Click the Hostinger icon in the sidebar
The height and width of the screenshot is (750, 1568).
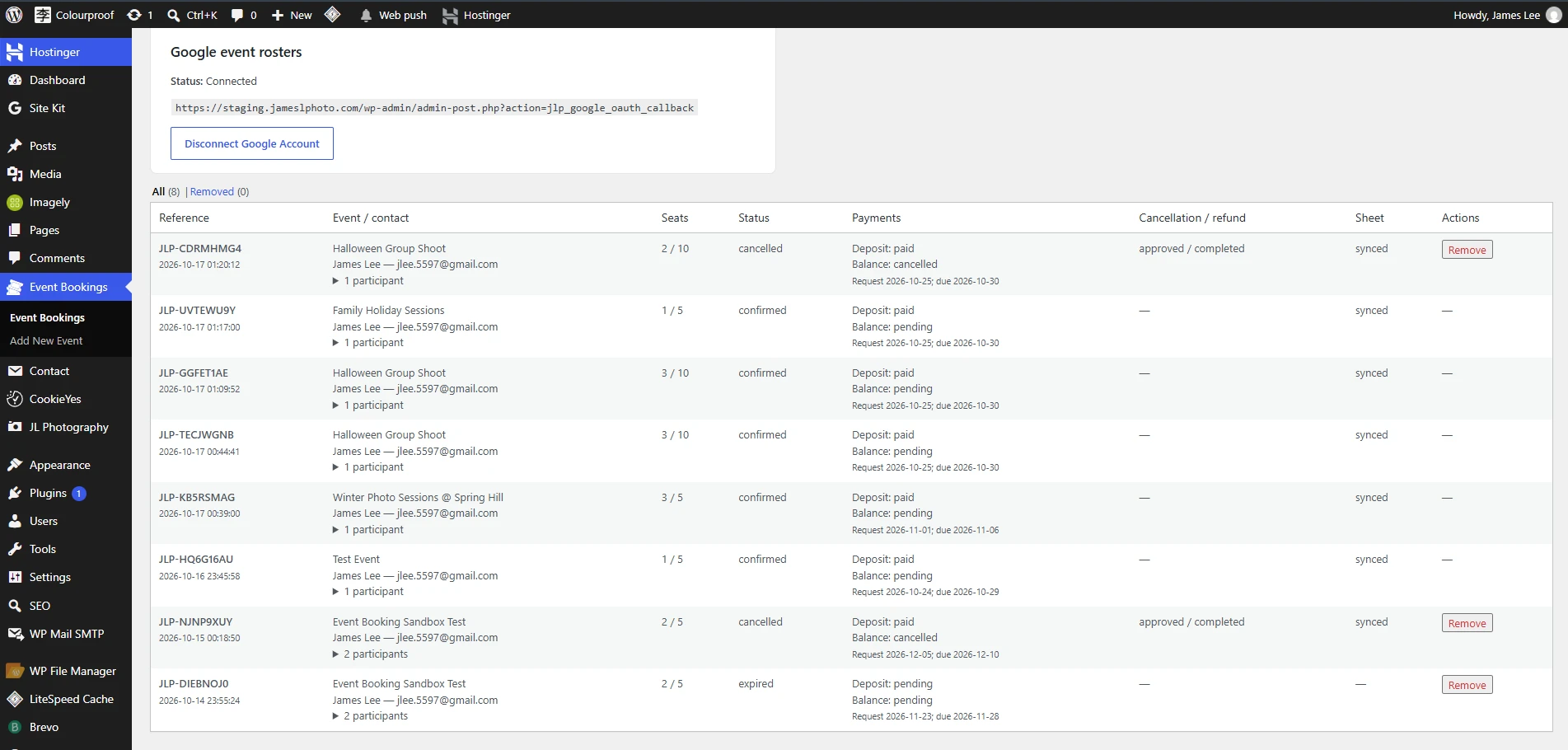pos(15,52)
